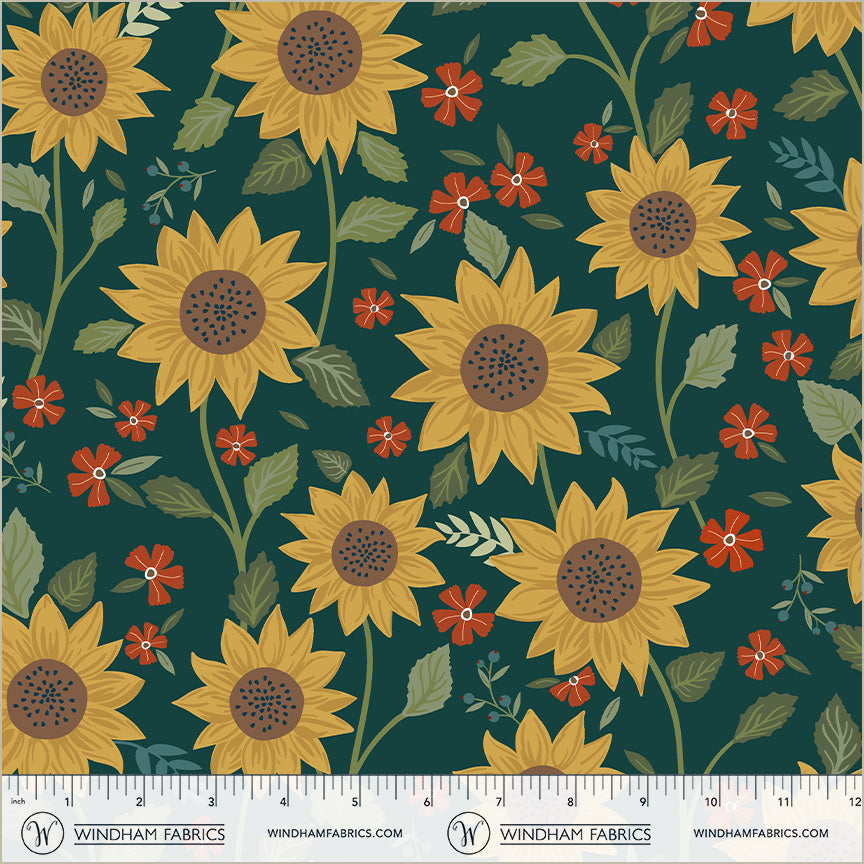The height and width of the screenshot is (864, 864).
Task: Click the sunflower in the top-left corner
Action: coord(72,82)
